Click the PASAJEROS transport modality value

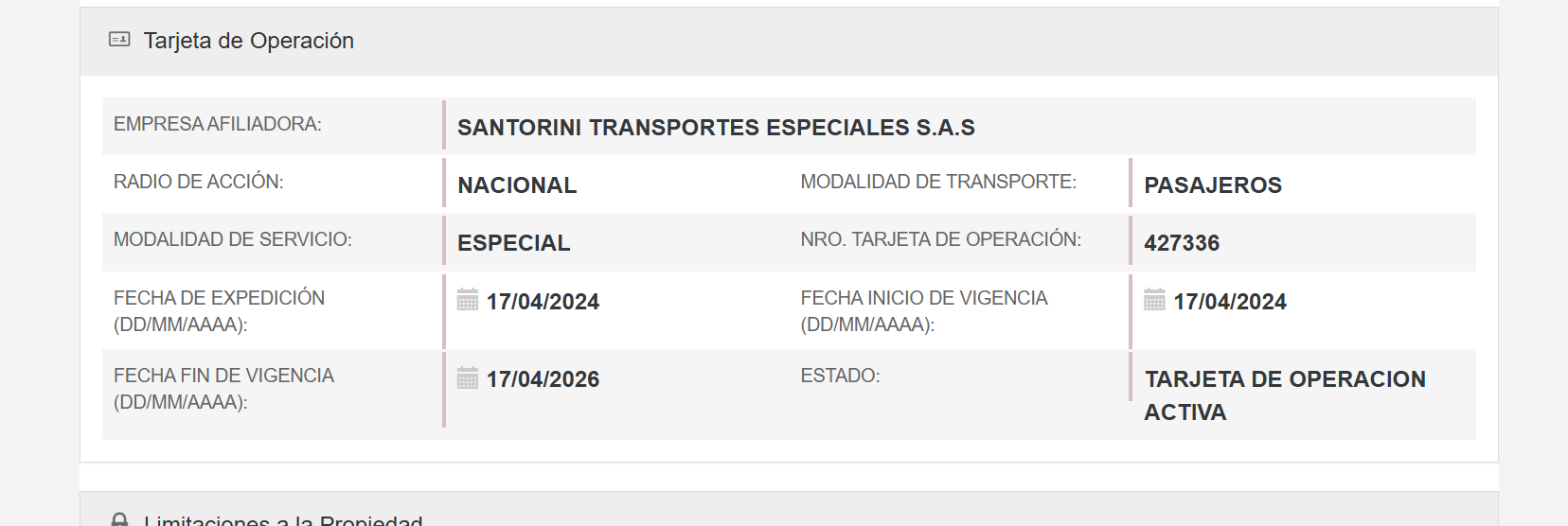click(x=1213, y=185)
